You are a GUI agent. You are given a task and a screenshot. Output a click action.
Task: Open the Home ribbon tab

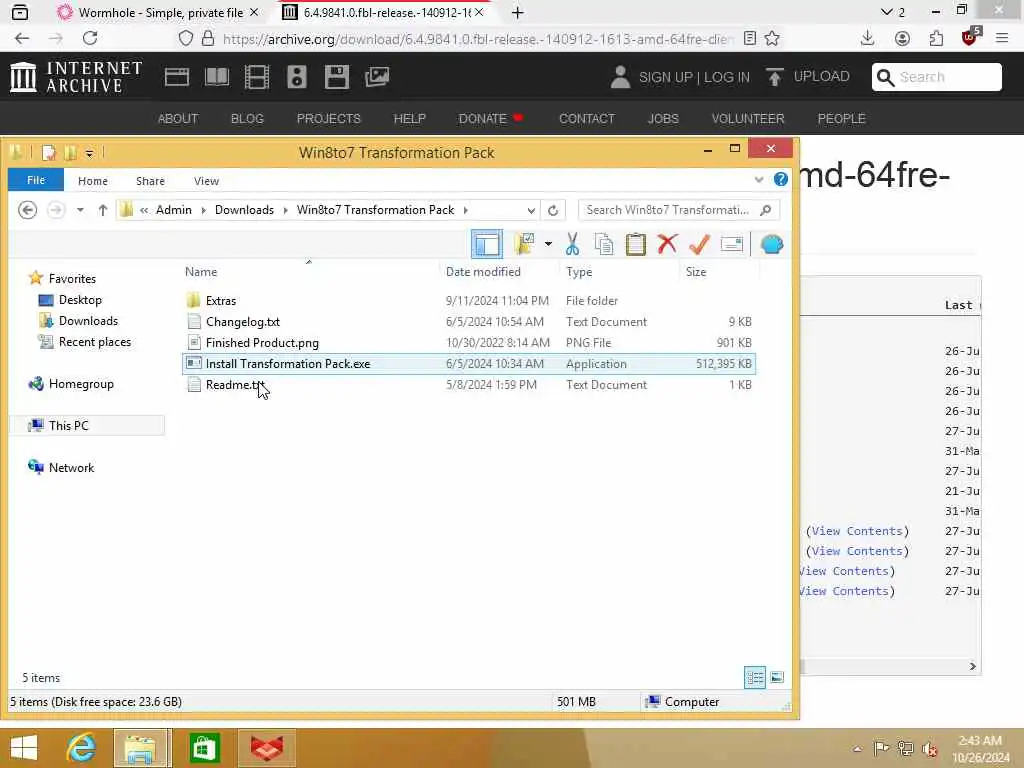coord(93,181)
